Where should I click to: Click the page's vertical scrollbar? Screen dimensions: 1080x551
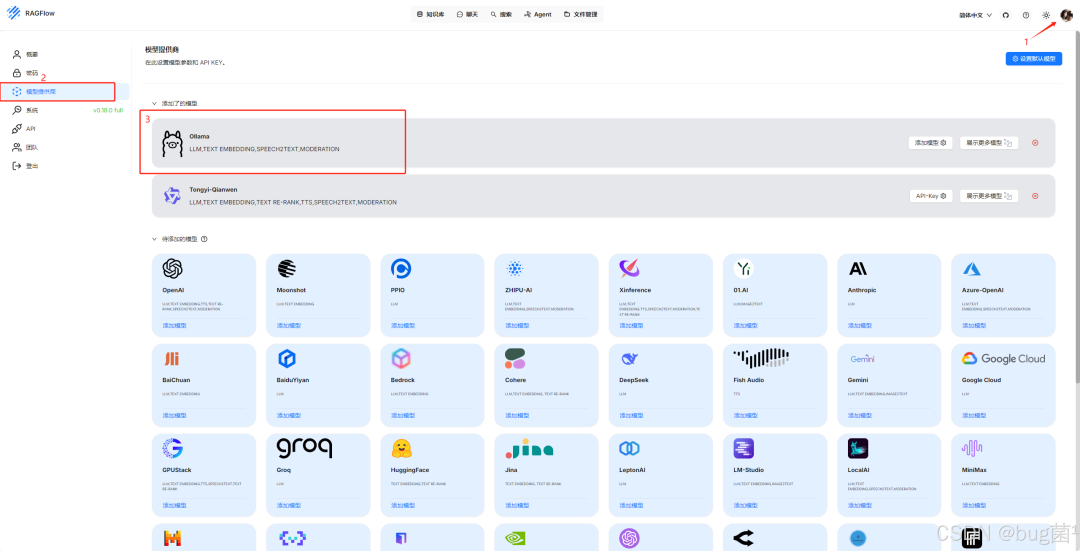[1077, 207]
